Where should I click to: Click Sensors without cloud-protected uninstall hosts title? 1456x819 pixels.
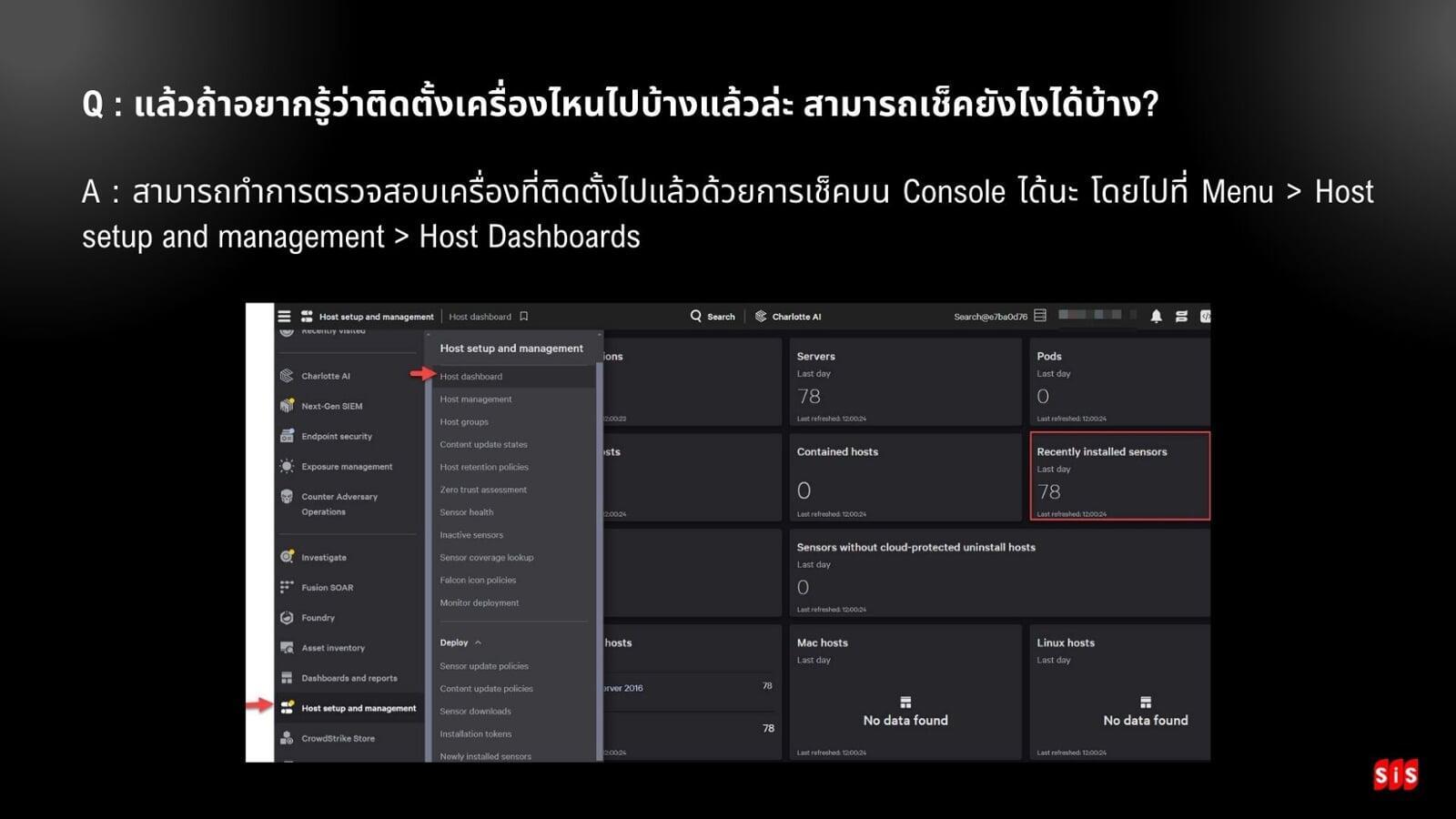tap(916, 547)
